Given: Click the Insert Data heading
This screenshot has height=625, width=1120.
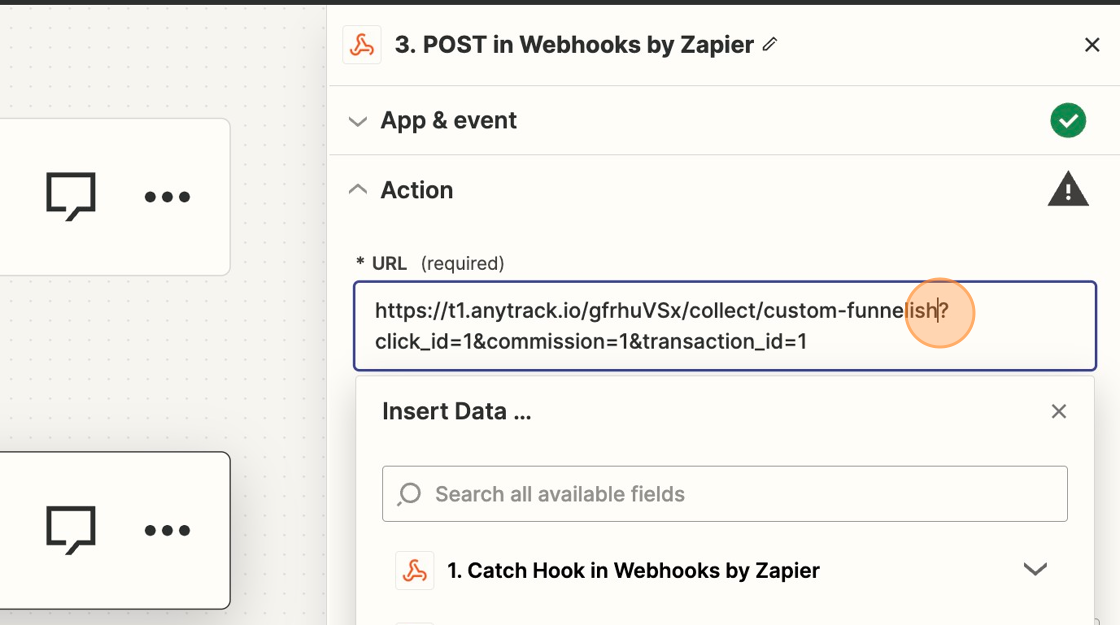Looking at the screenshot, I should coord(456,411).
